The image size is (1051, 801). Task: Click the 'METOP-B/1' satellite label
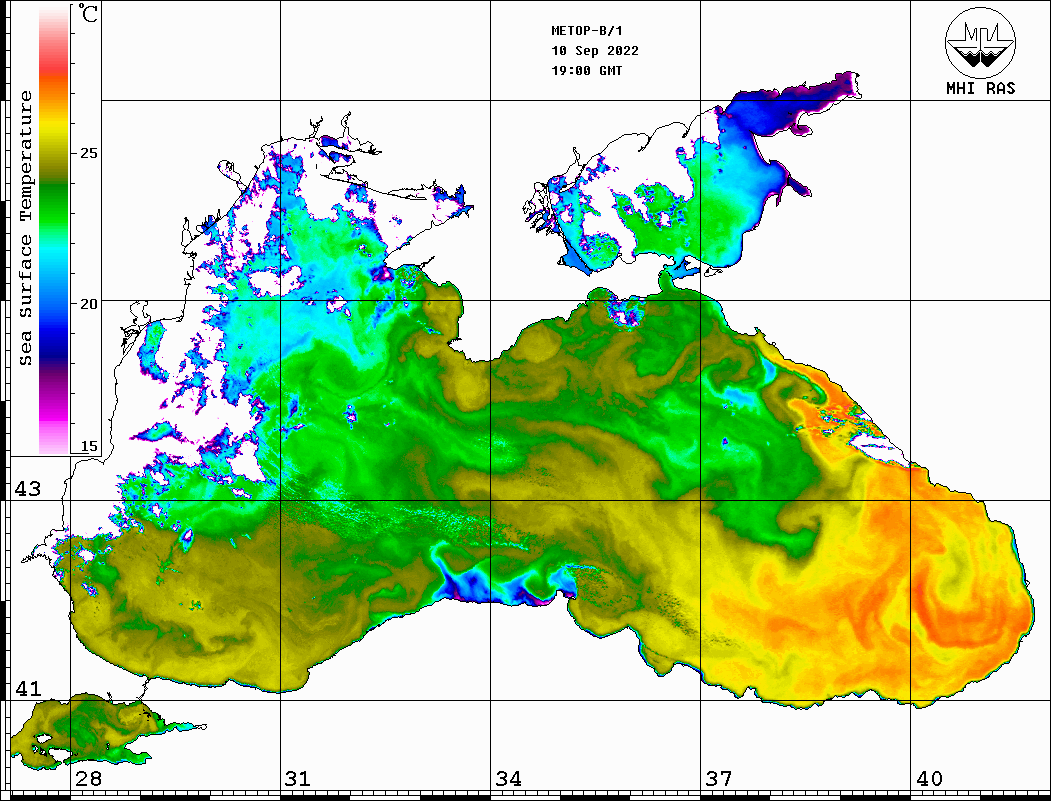tap(586, 31)
